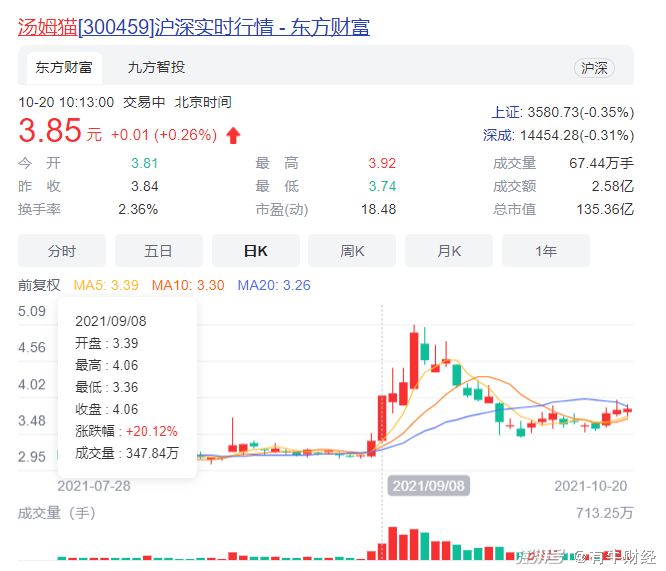Click the tooltip 涨跌幅 +20.12% value

coord(152,431)
